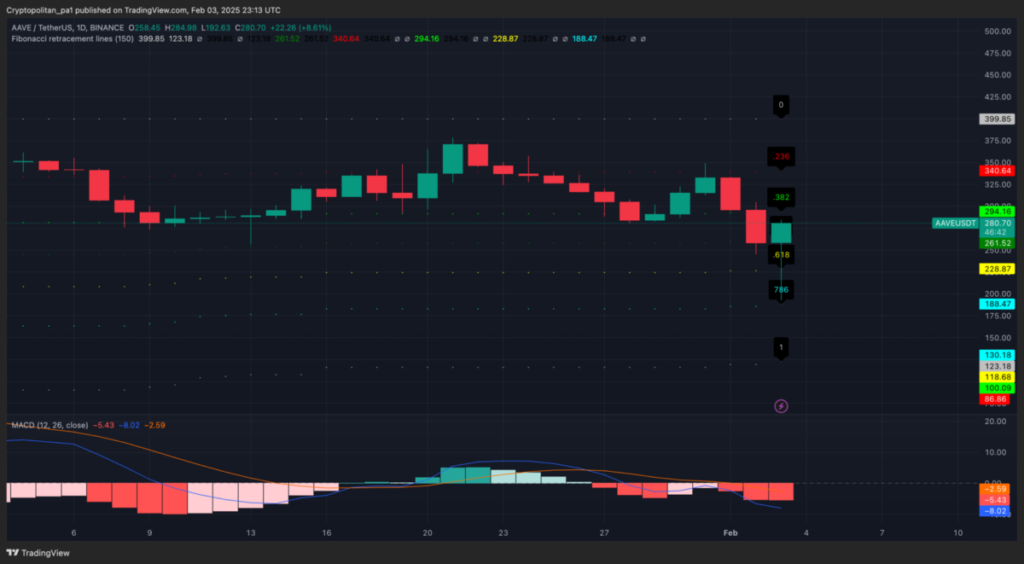Click the yellow 228.87 price axis label
1024x564 pixels.
(x=997, y=269)
